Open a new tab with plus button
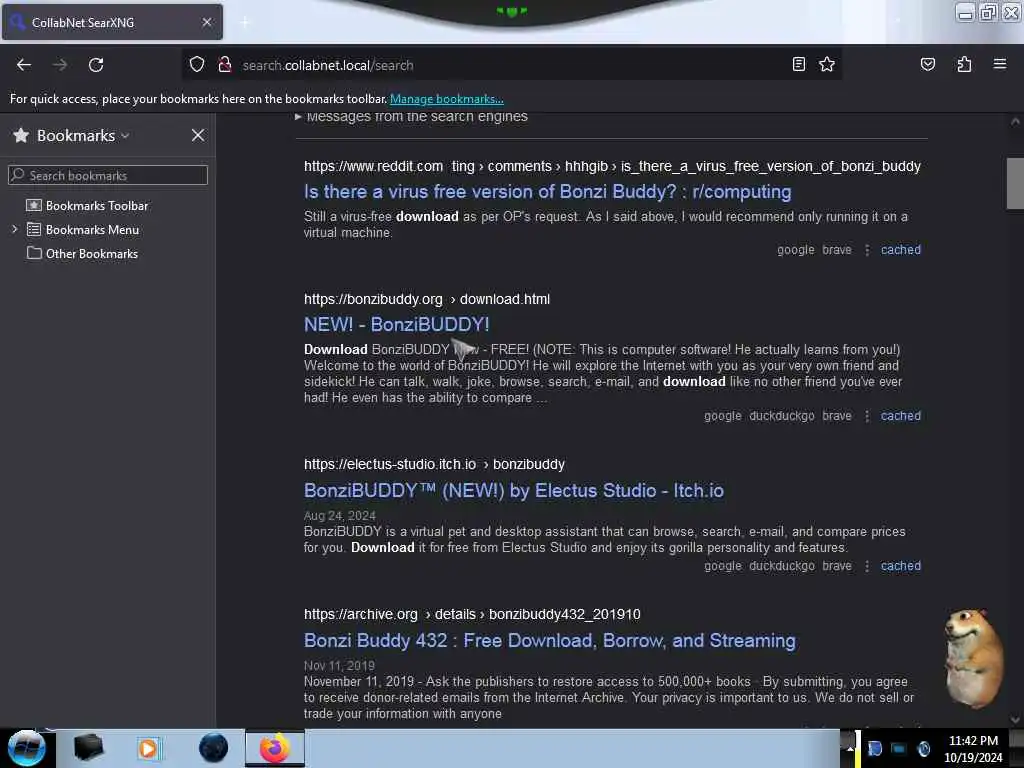The image size is (1024, 768). coord(245,22)
